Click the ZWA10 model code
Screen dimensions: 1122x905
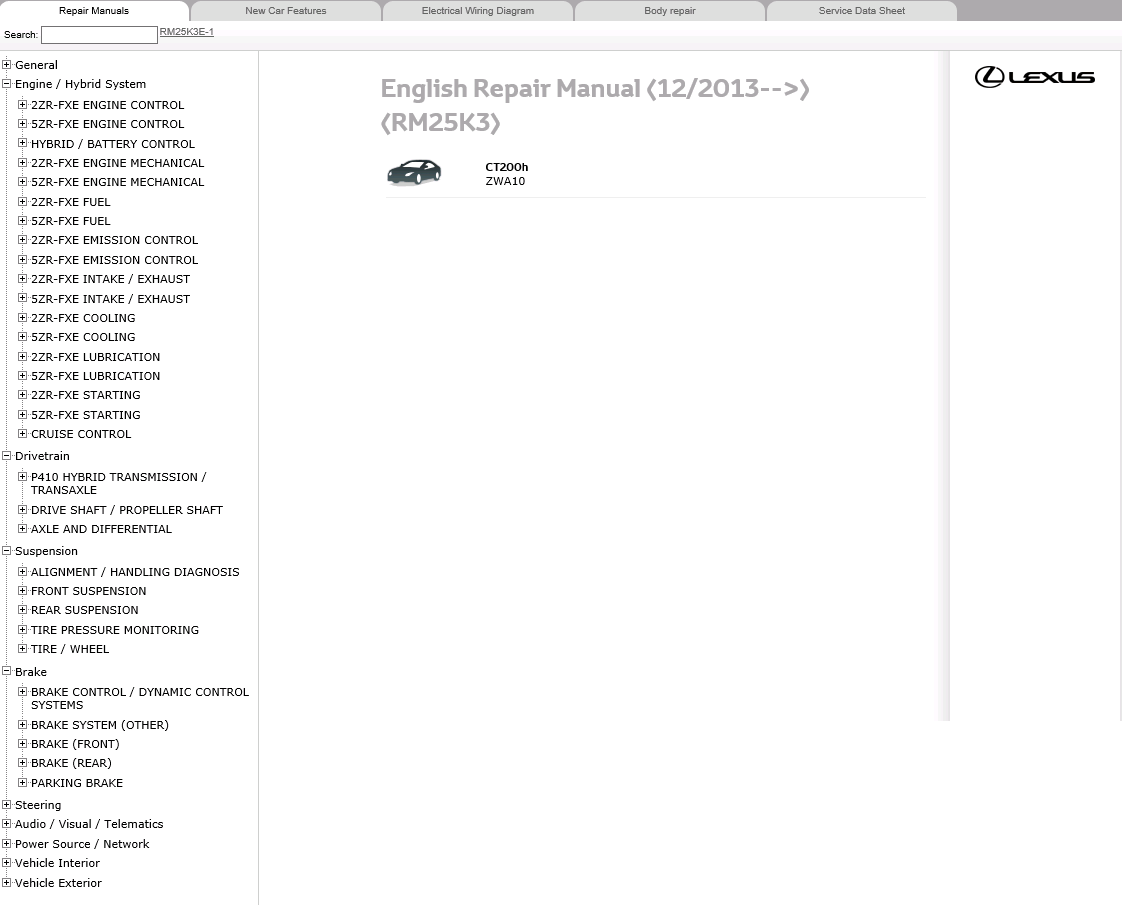pos(505,181)
